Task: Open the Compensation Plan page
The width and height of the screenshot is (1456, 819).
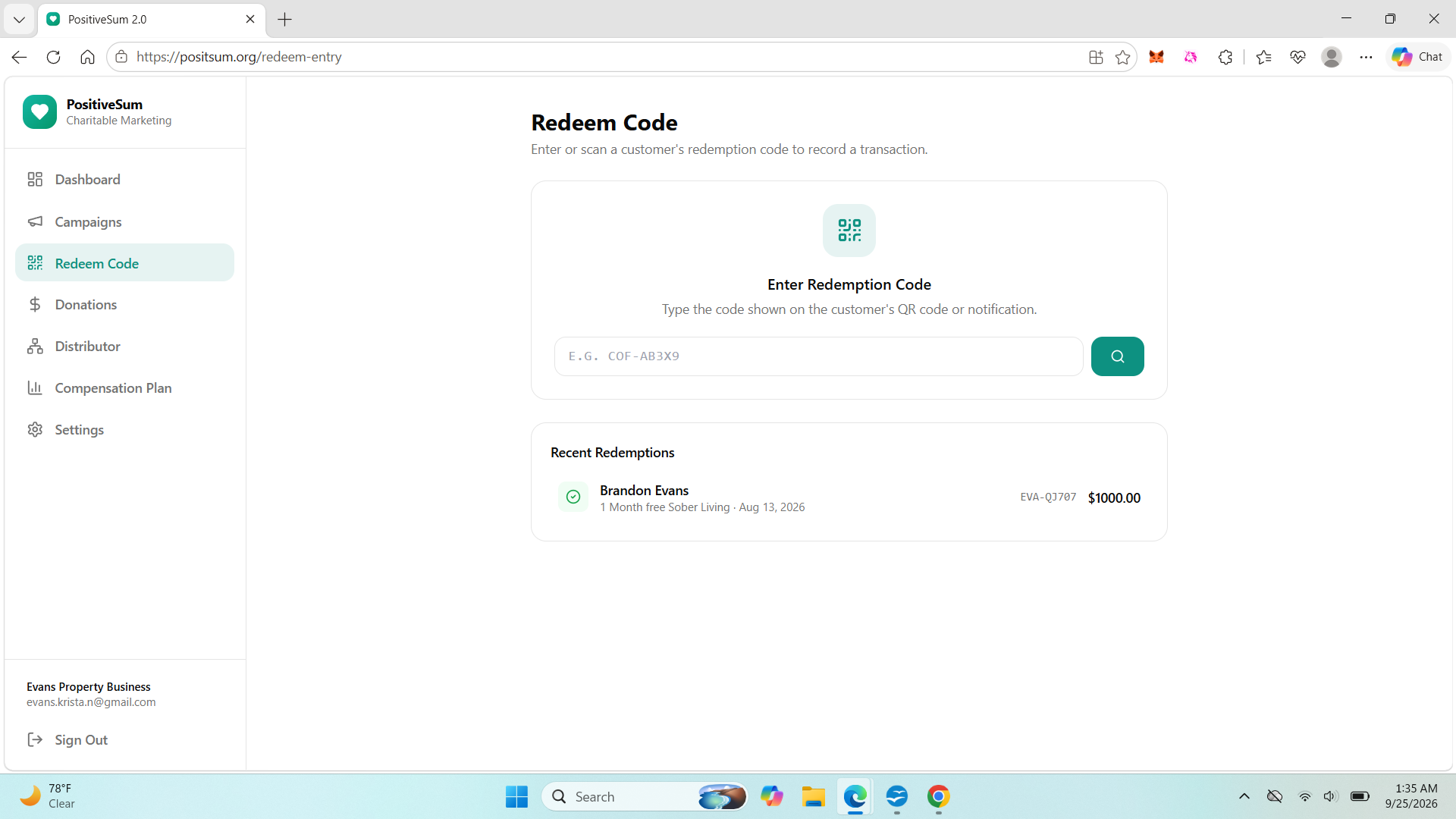Action: pyautogui.click(x=124, y=388)
